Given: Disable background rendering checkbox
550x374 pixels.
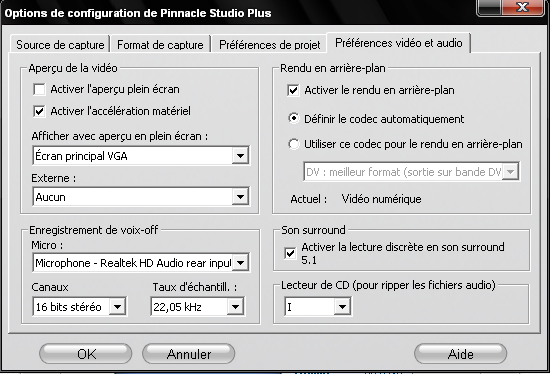Looking at the screenshot, I should (x=293, y=91).
